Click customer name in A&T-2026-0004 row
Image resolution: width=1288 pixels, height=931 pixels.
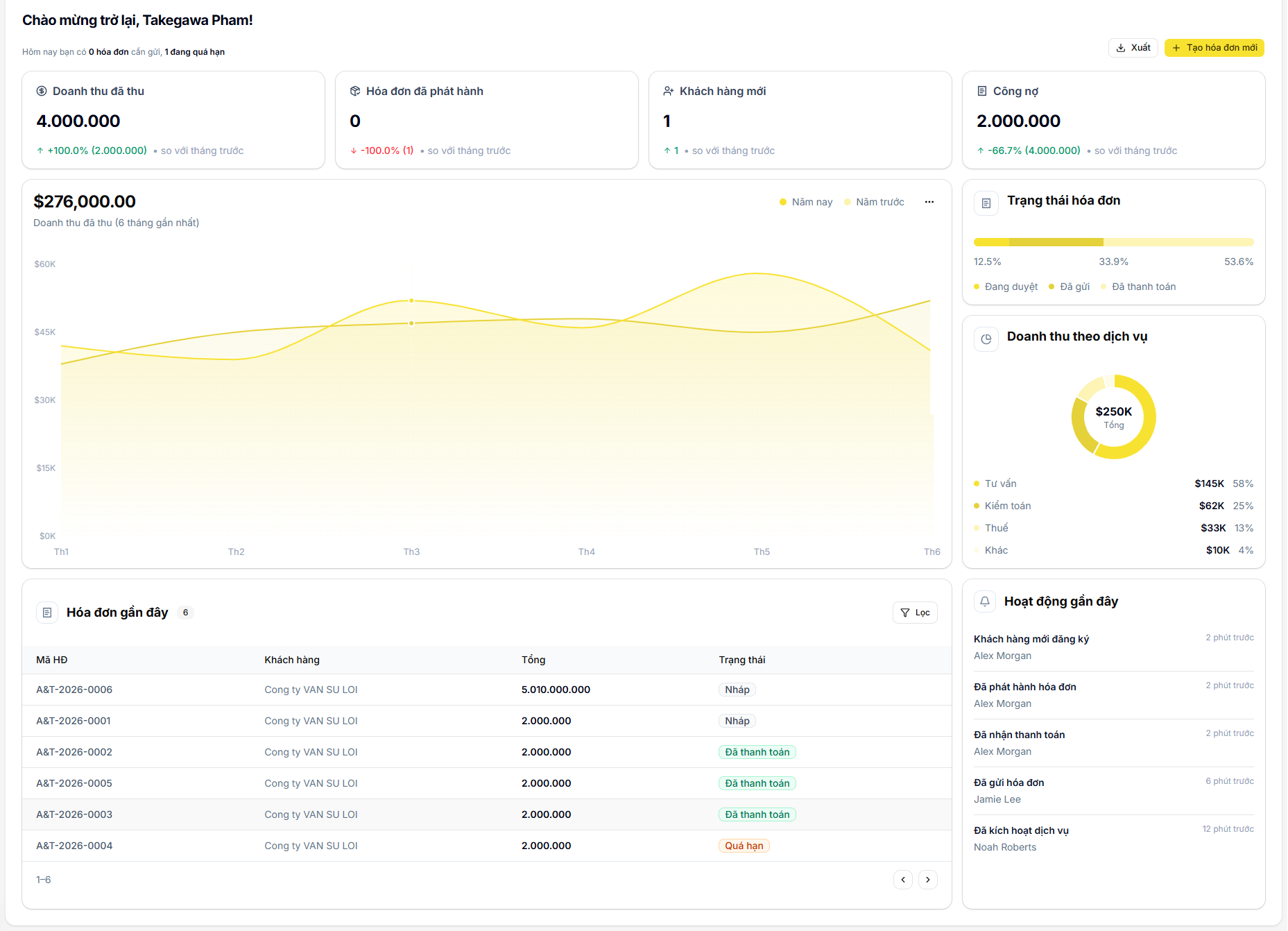pyautogui.click(x=311, y=846)
